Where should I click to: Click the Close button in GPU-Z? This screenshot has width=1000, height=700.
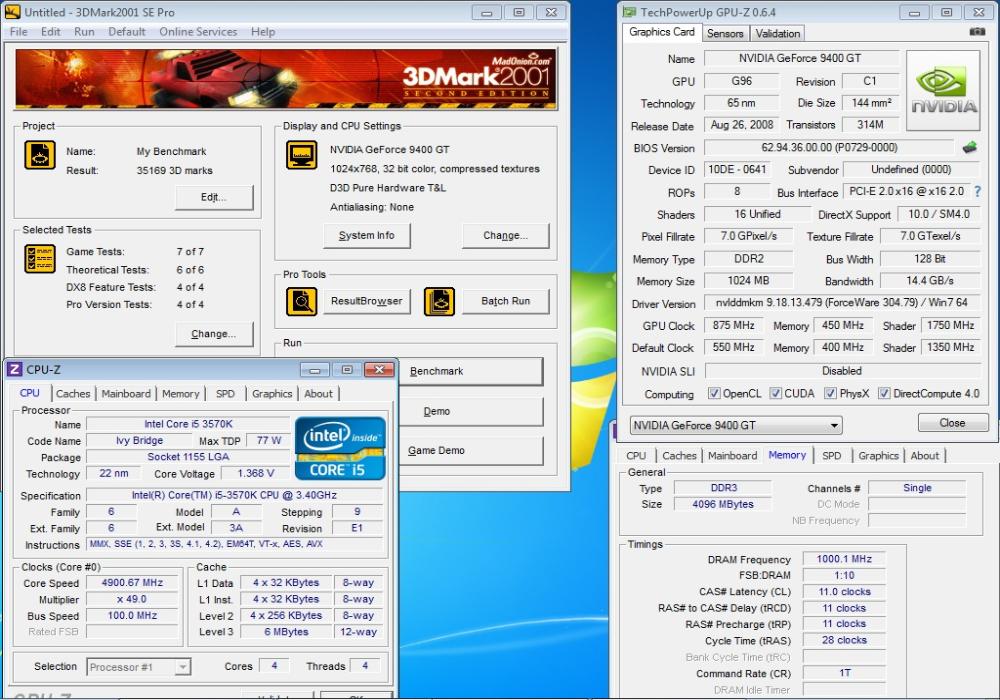[x=953, y=423]
